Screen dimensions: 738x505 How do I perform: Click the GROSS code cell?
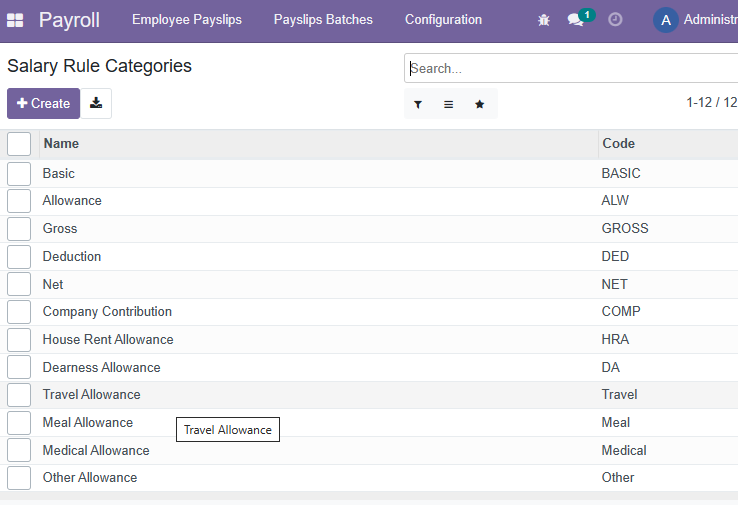625,229
